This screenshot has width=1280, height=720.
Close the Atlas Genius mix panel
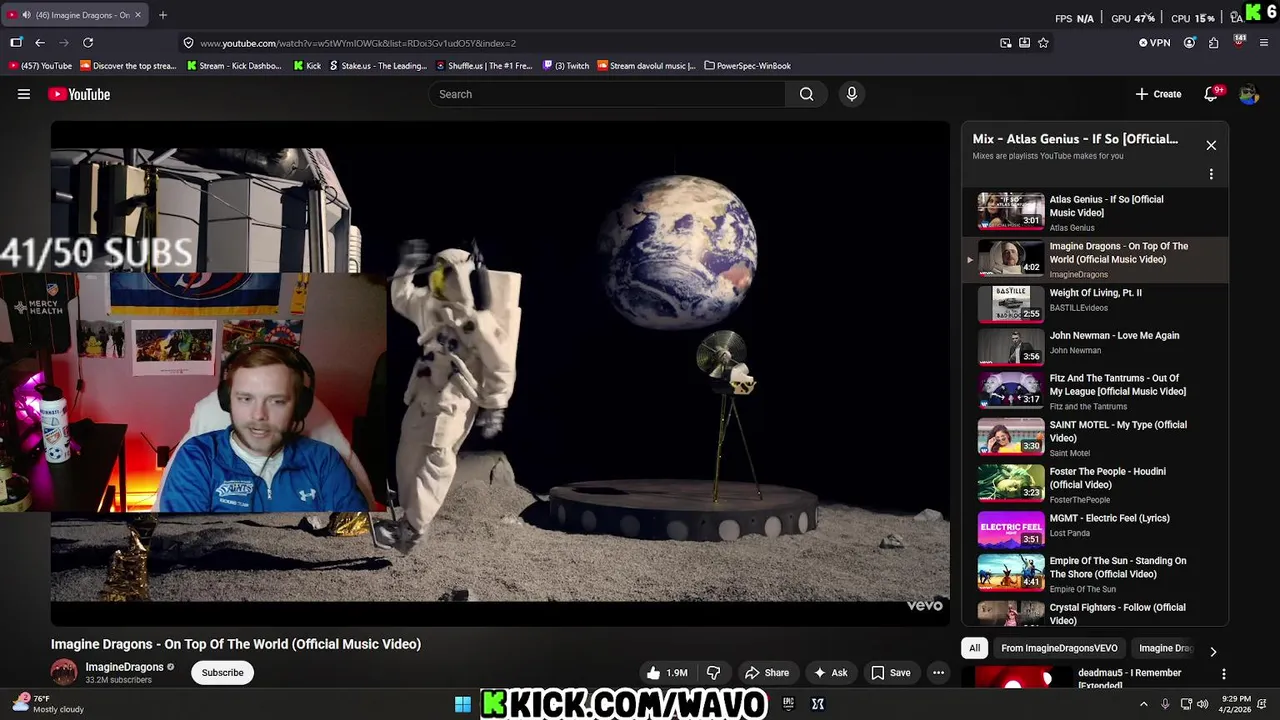[1211, 145]
